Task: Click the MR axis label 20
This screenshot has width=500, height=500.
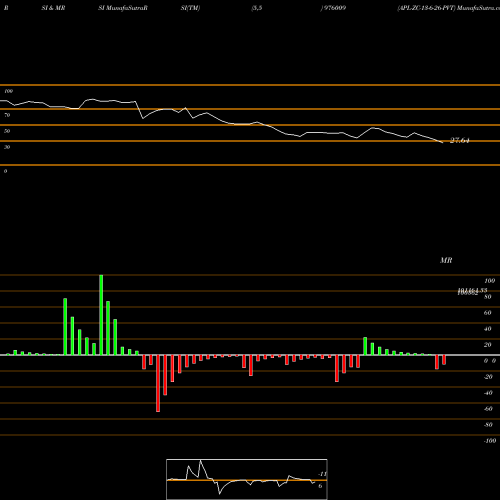Action: (x=487, y=345)
